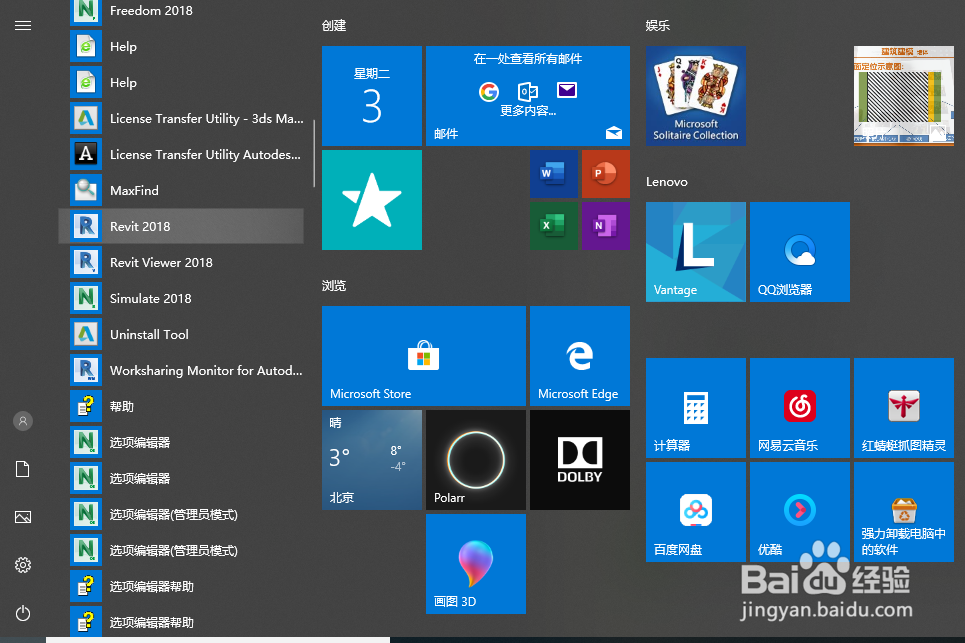Launch OneNote from the Office tile group

pos(606,226)
